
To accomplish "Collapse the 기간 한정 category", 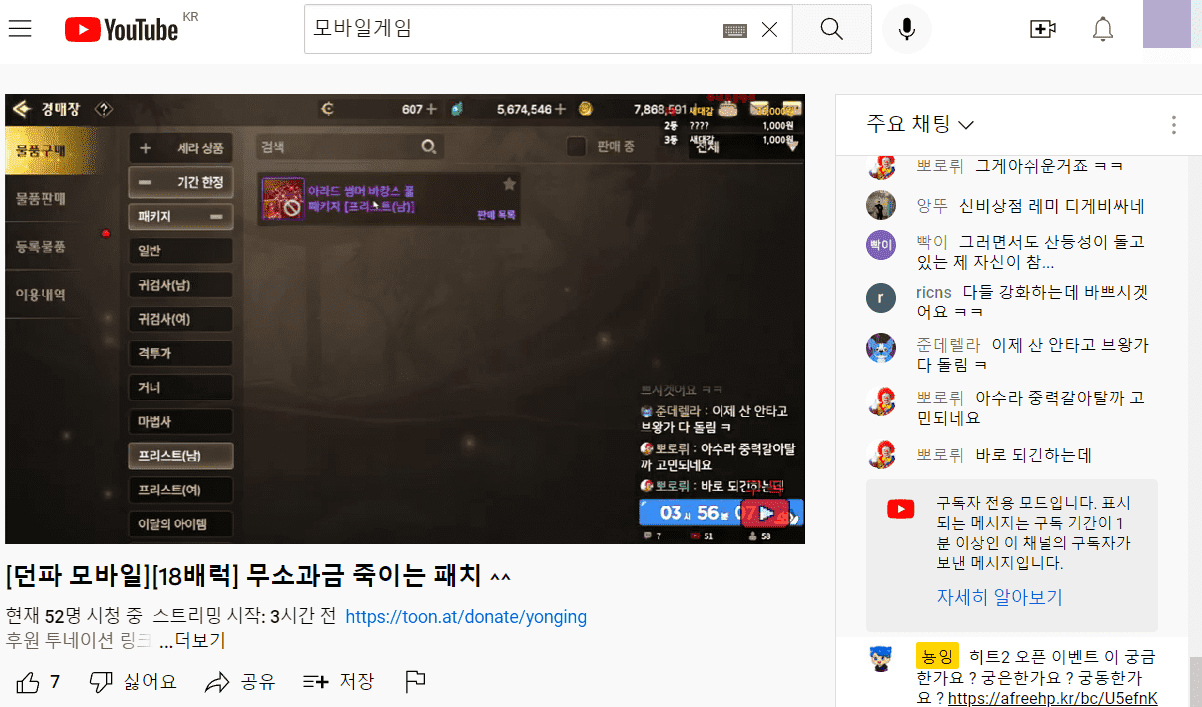I will [181, 182].
